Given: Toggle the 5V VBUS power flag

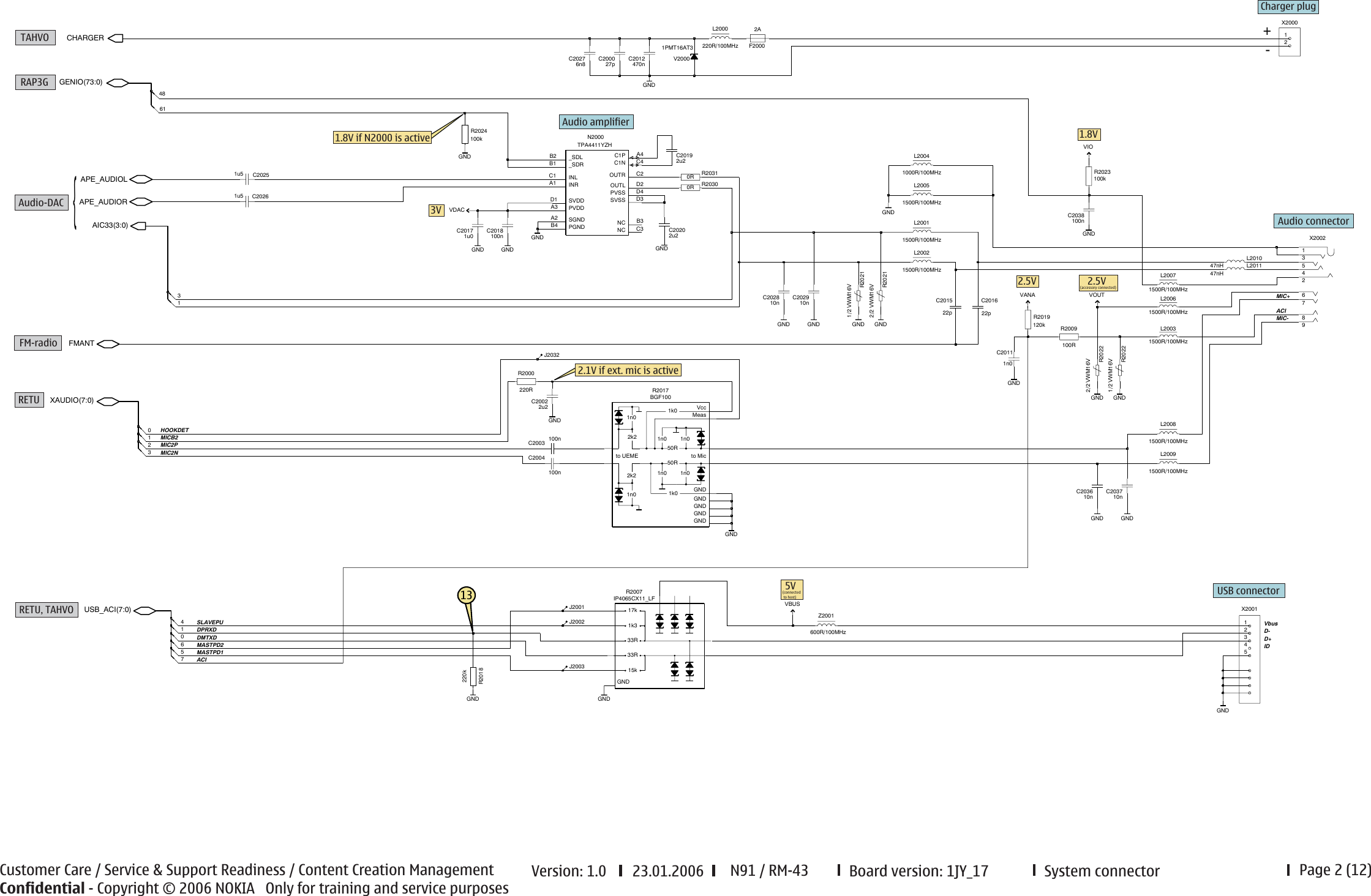Looking at the screenshot, I should (793, 589).
